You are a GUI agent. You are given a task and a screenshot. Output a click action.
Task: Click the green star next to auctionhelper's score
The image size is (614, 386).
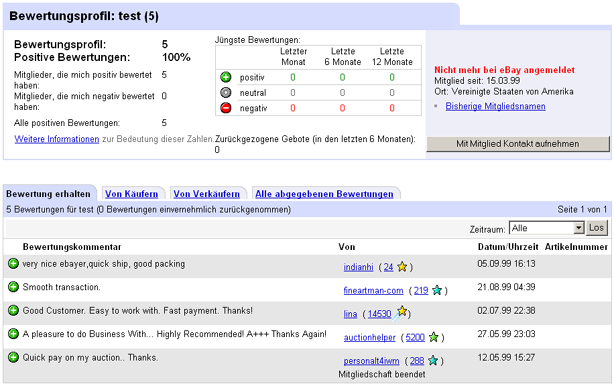pos(433,337)
